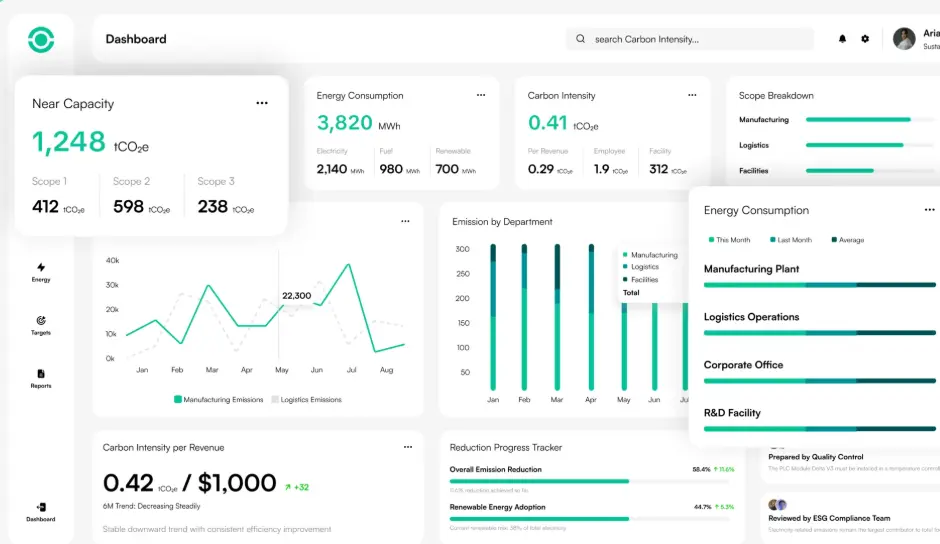Click the green circular app logo

coord(41,40)
